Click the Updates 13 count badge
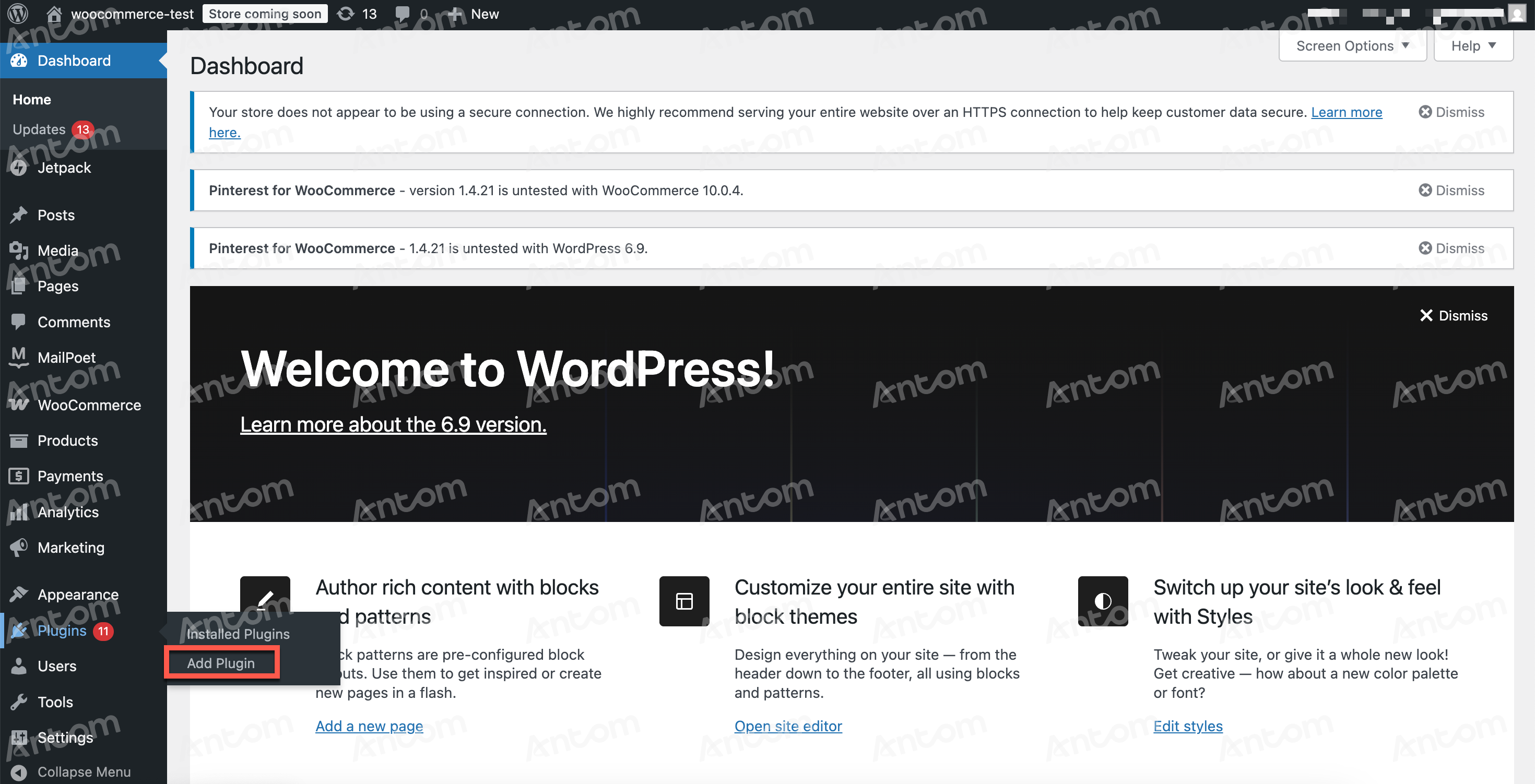The image size is (1535, 784). click(x=83, y=129)
